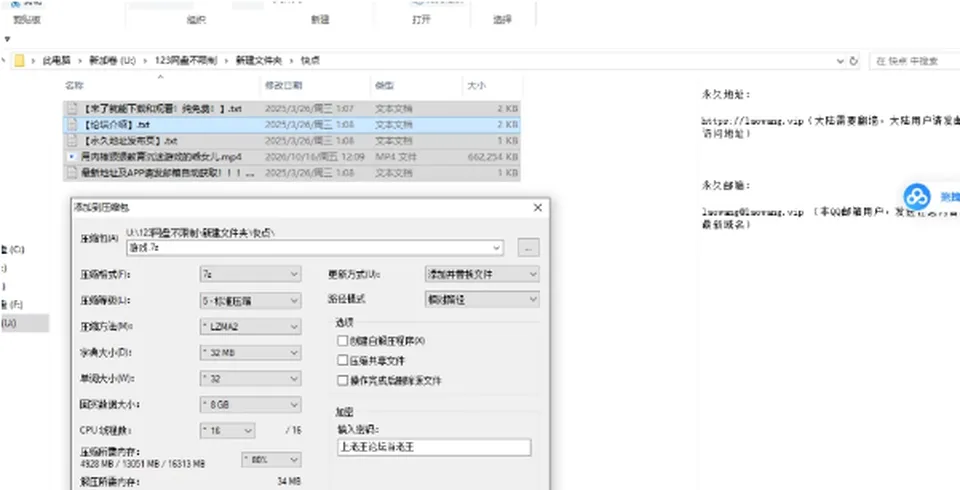Image resolution: width=960 pixels, height=490 pixels.
Task: Open the 字典大小 dropdown showing 32 MB
Action: tap(250, 353)
